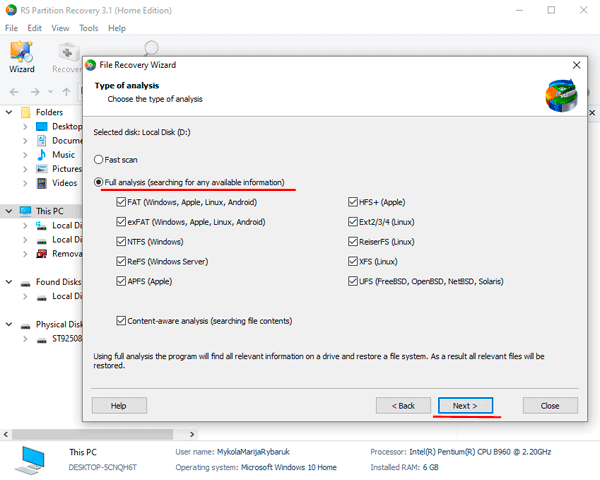Viewport: 600px width, 480px height.
Task: Click the Close button in wizard
Action: tap(550, 405)
